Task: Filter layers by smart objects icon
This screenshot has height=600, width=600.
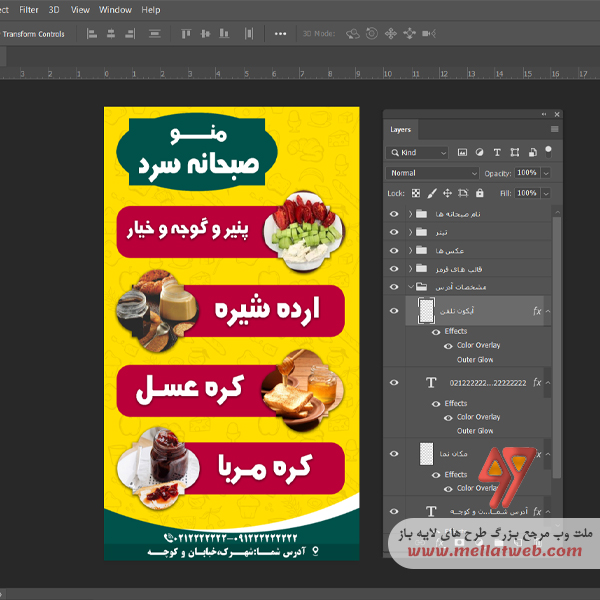Action: coord(532,152)
